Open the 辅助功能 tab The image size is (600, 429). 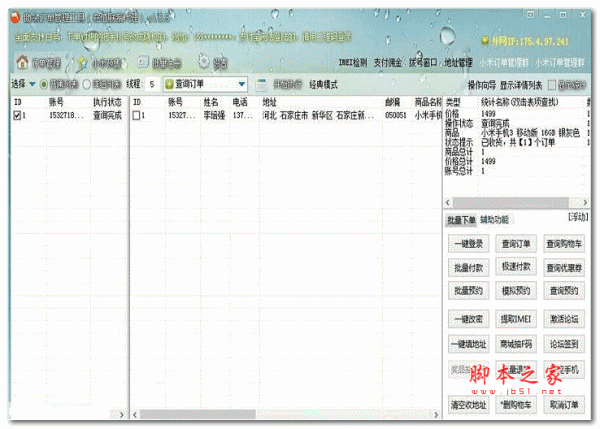pos(494,219)
